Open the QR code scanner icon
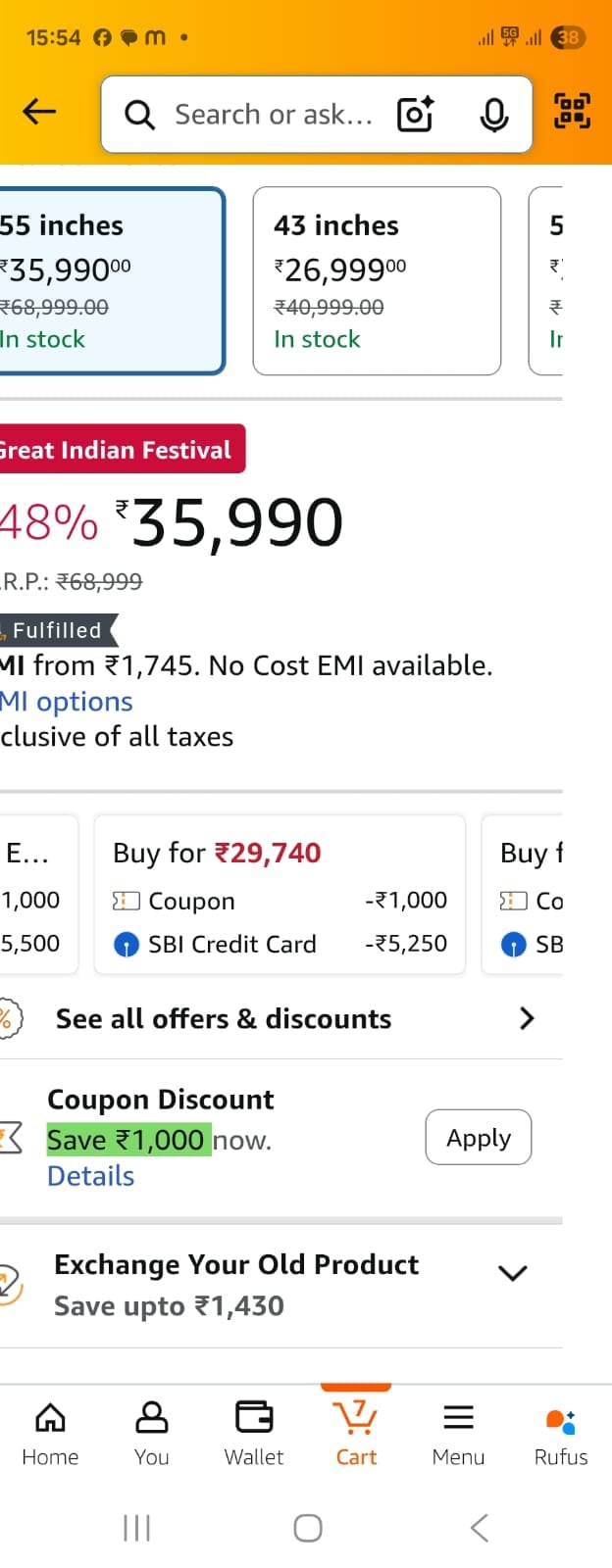The height and width of the screenshot is (1568, 612). [x=572, y=112]
